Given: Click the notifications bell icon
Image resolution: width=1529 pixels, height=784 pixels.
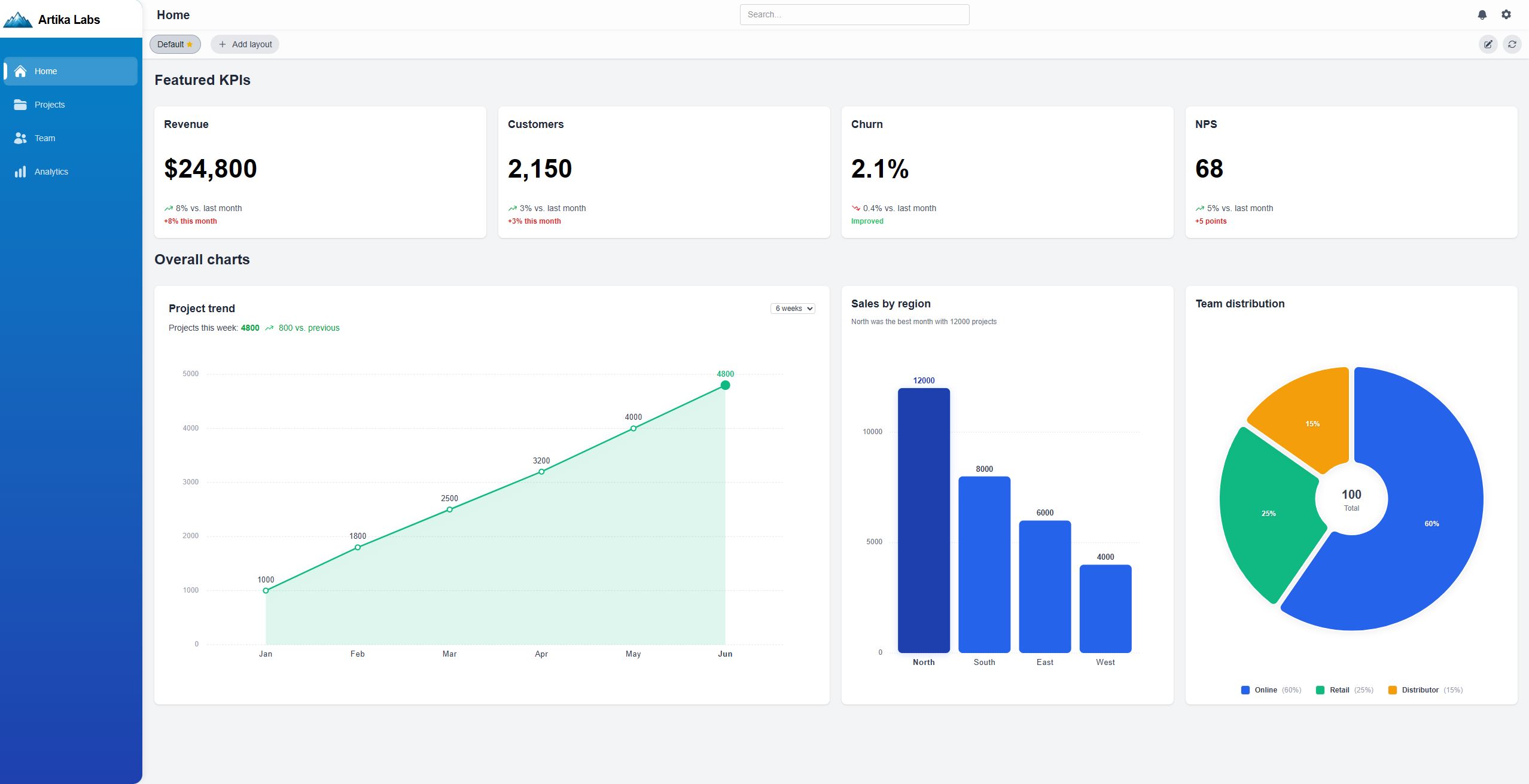Looking at the screenshot, I should point(1482,14).
